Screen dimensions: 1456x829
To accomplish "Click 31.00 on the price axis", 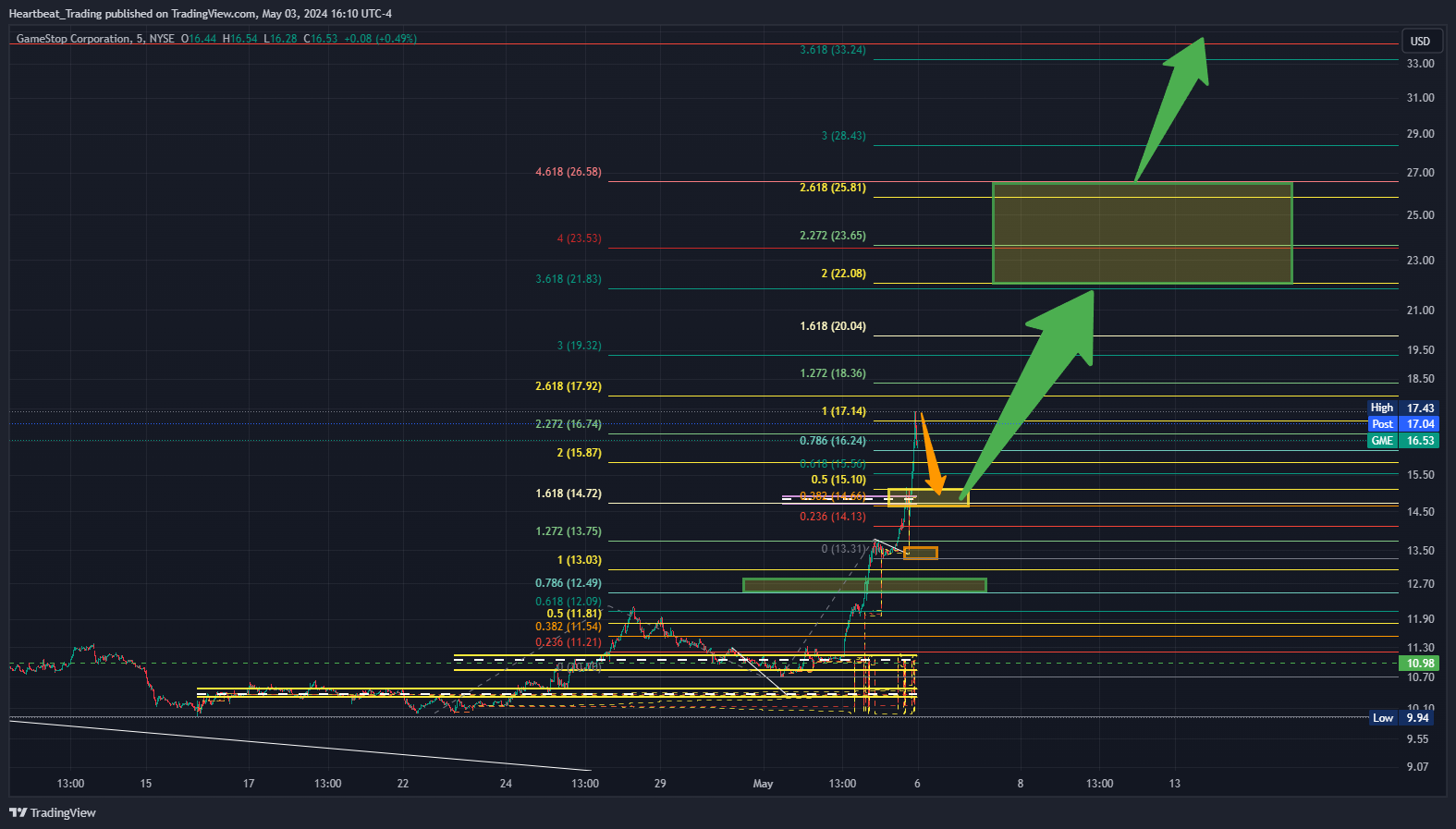I will (x=1421, y=98).
